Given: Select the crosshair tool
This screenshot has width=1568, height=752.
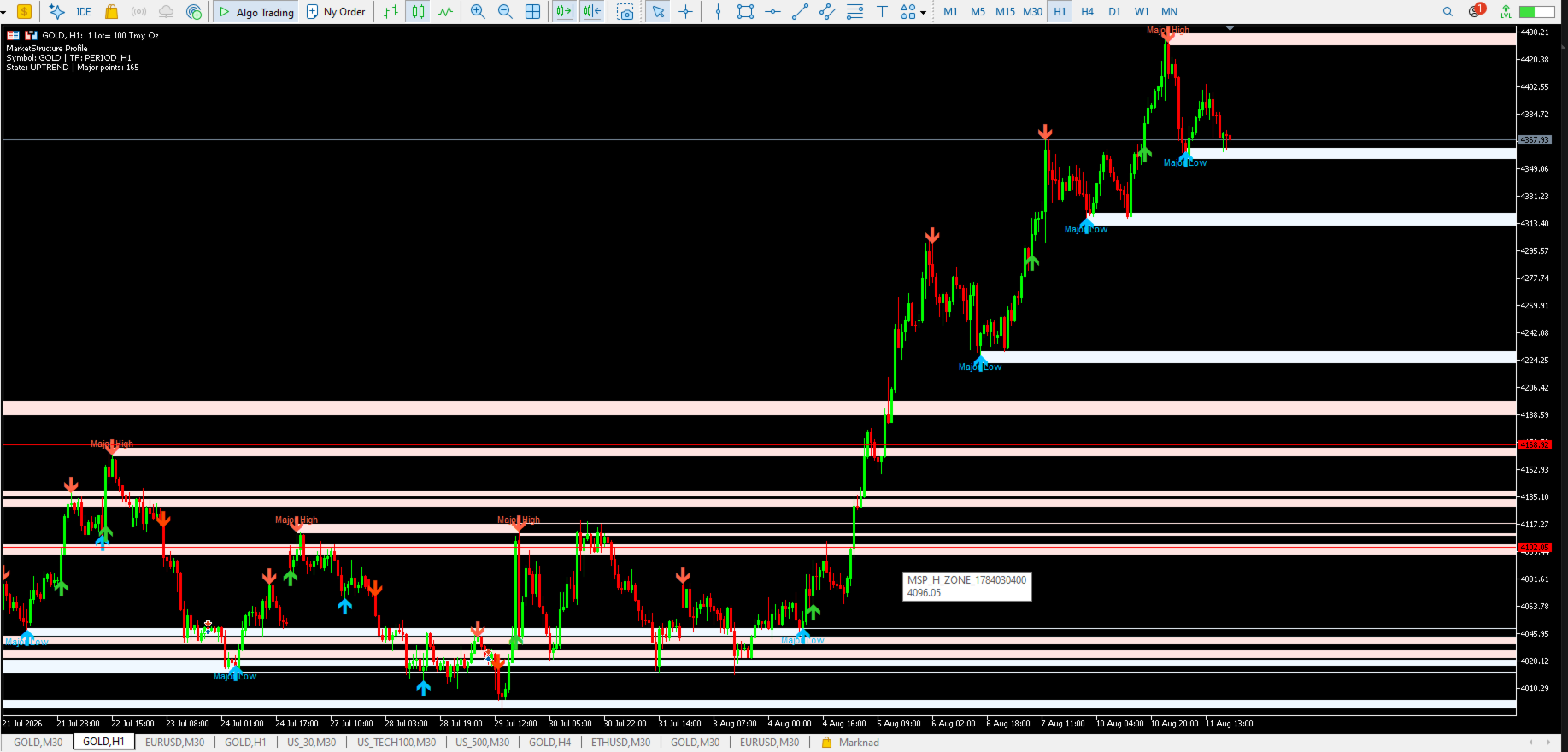Looking at the screenshot, I should (x=685, y=12).
